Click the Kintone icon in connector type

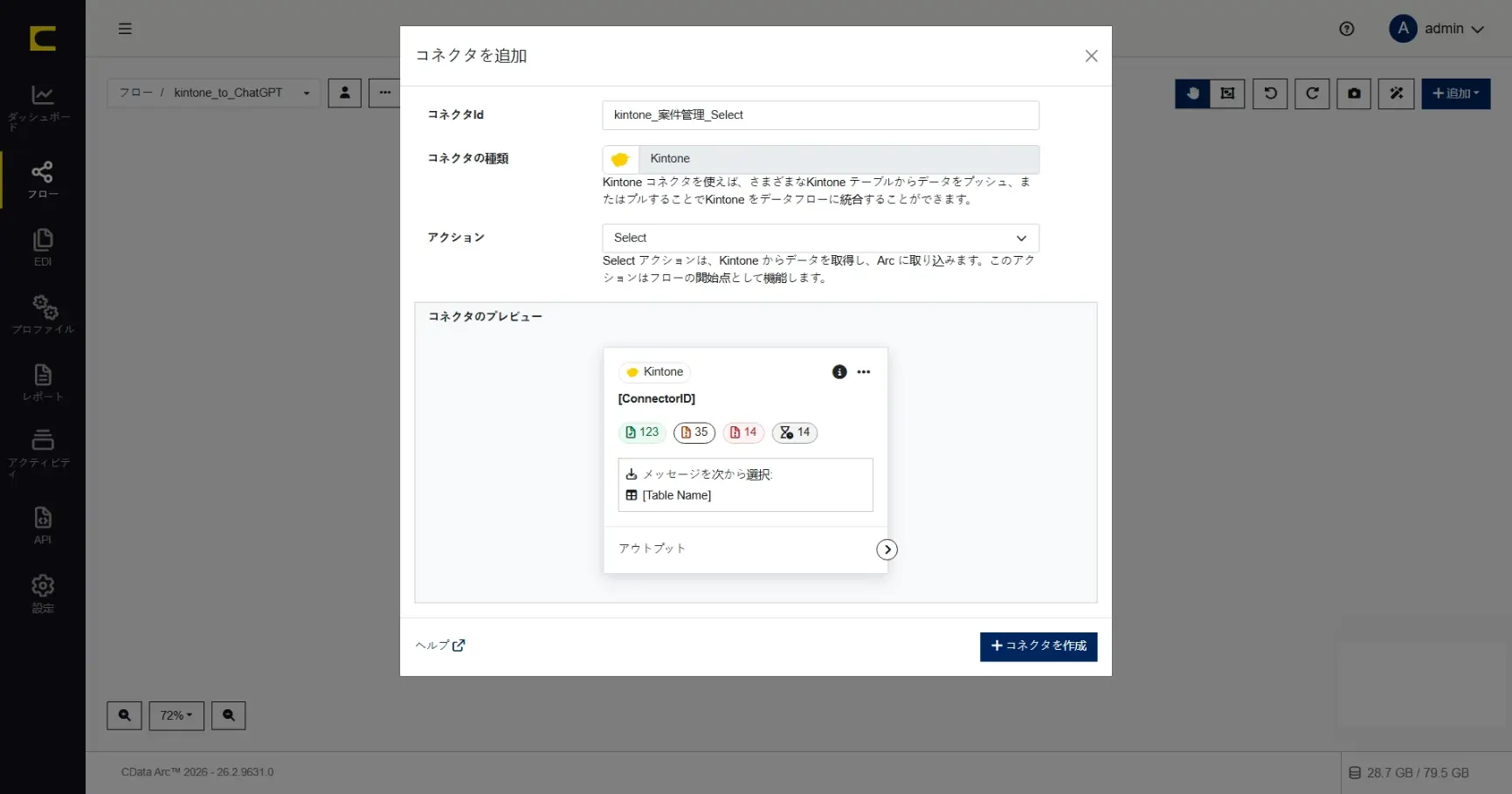tap(620, 159)
